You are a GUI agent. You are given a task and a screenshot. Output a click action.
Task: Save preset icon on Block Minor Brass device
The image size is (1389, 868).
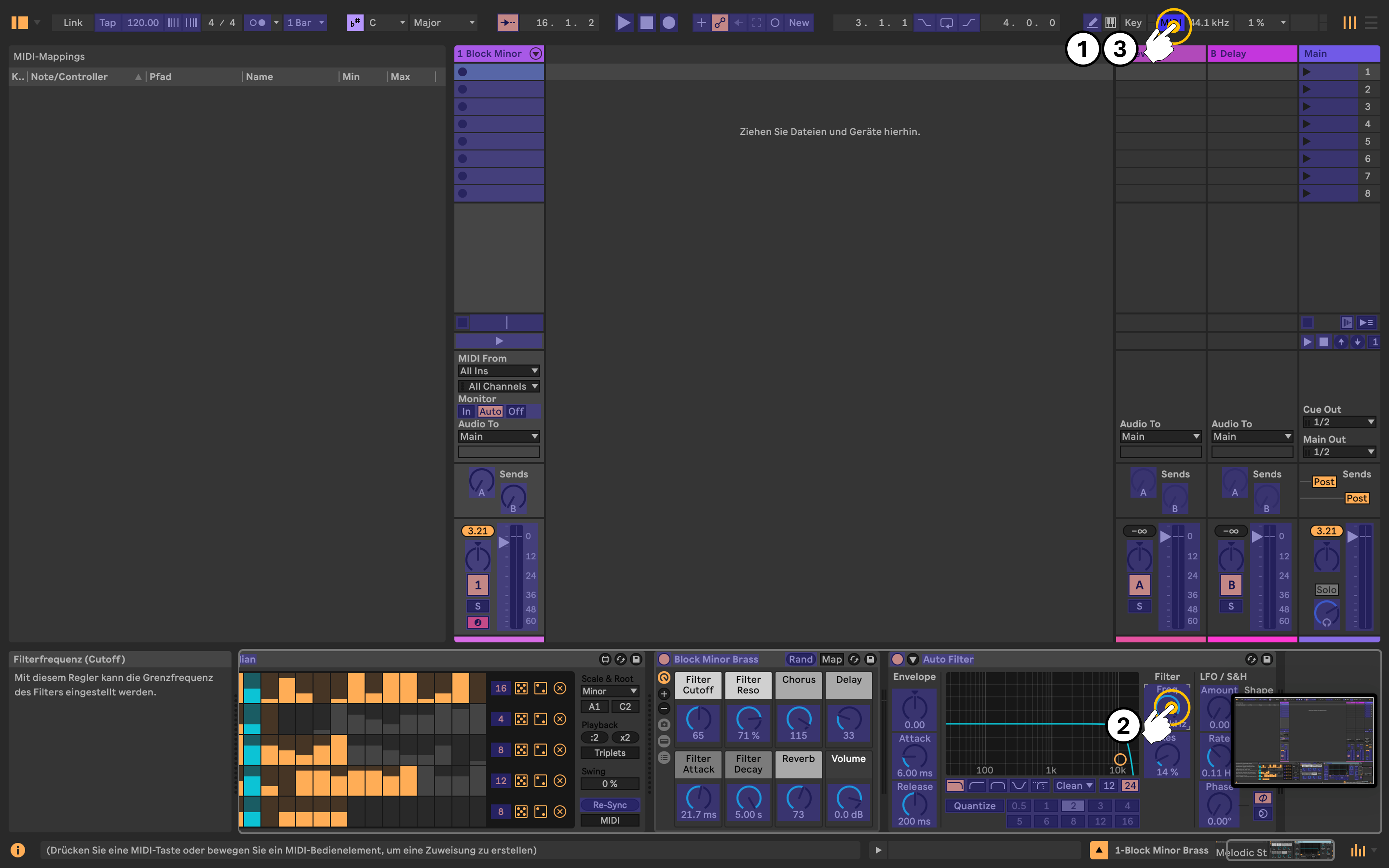[870, 659]
